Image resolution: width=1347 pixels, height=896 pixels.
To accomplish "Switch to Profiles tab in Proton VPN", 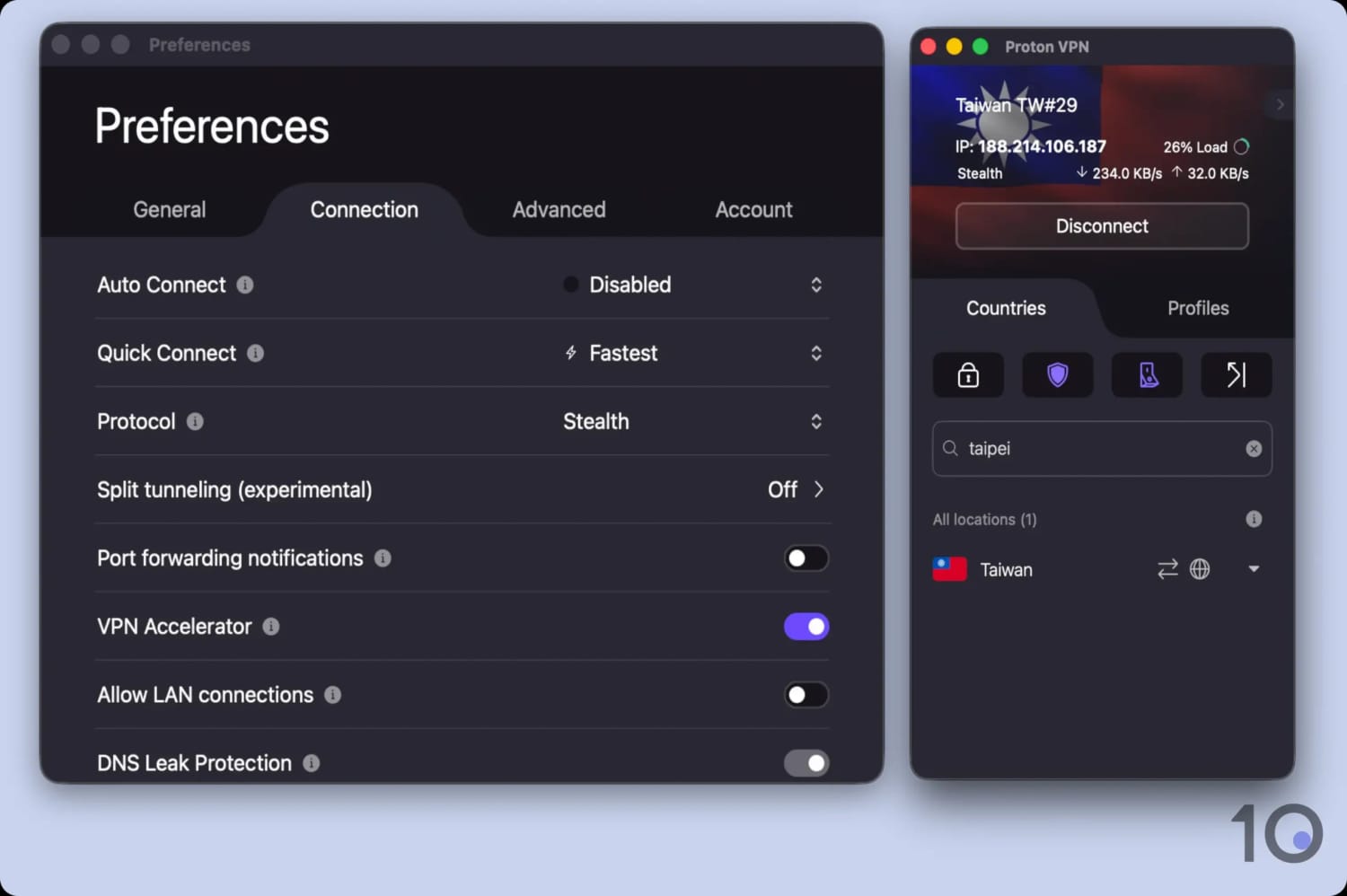I will tap(1198, 308).
